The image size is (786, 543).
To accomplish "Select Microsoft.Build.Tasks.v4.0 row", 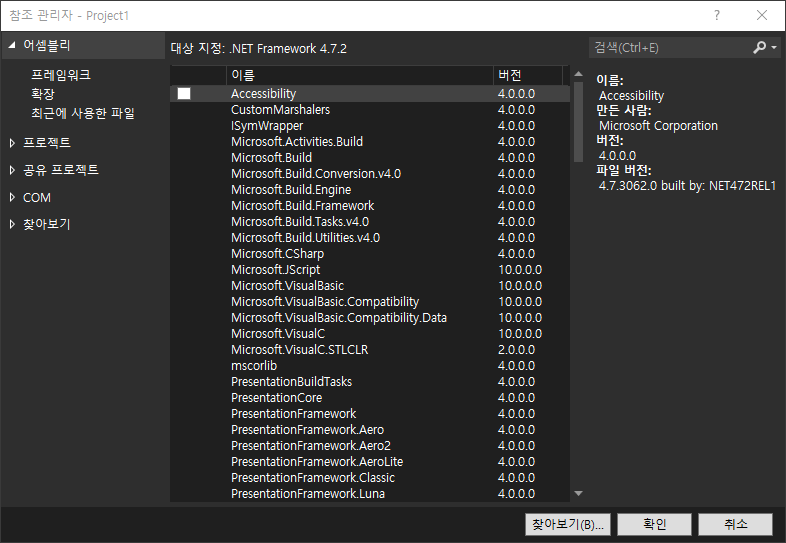I will [370, 222].
